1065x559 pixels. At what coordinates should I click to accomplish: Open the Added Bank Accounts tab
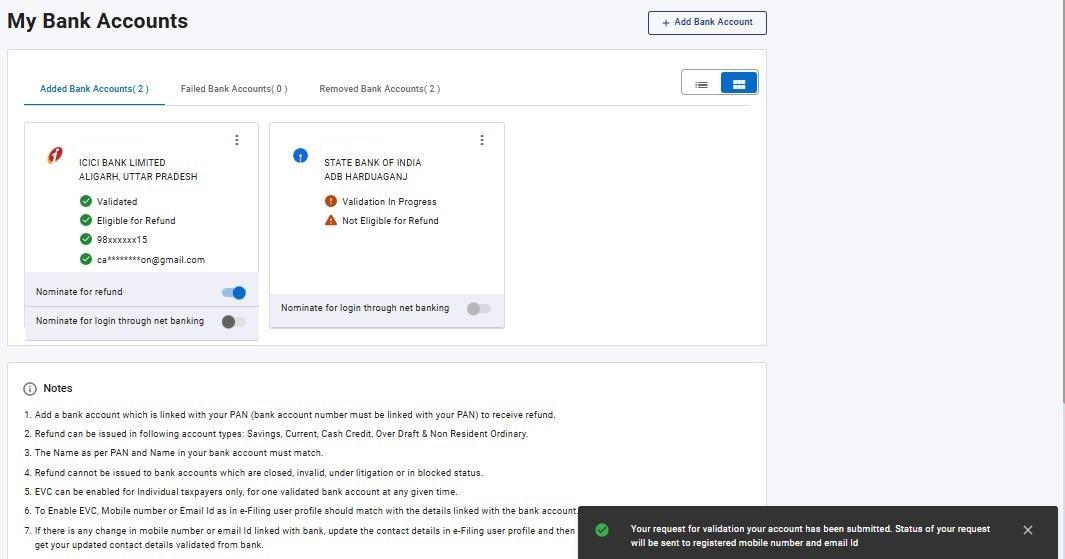pyautogui.click(x=94, y=89)
